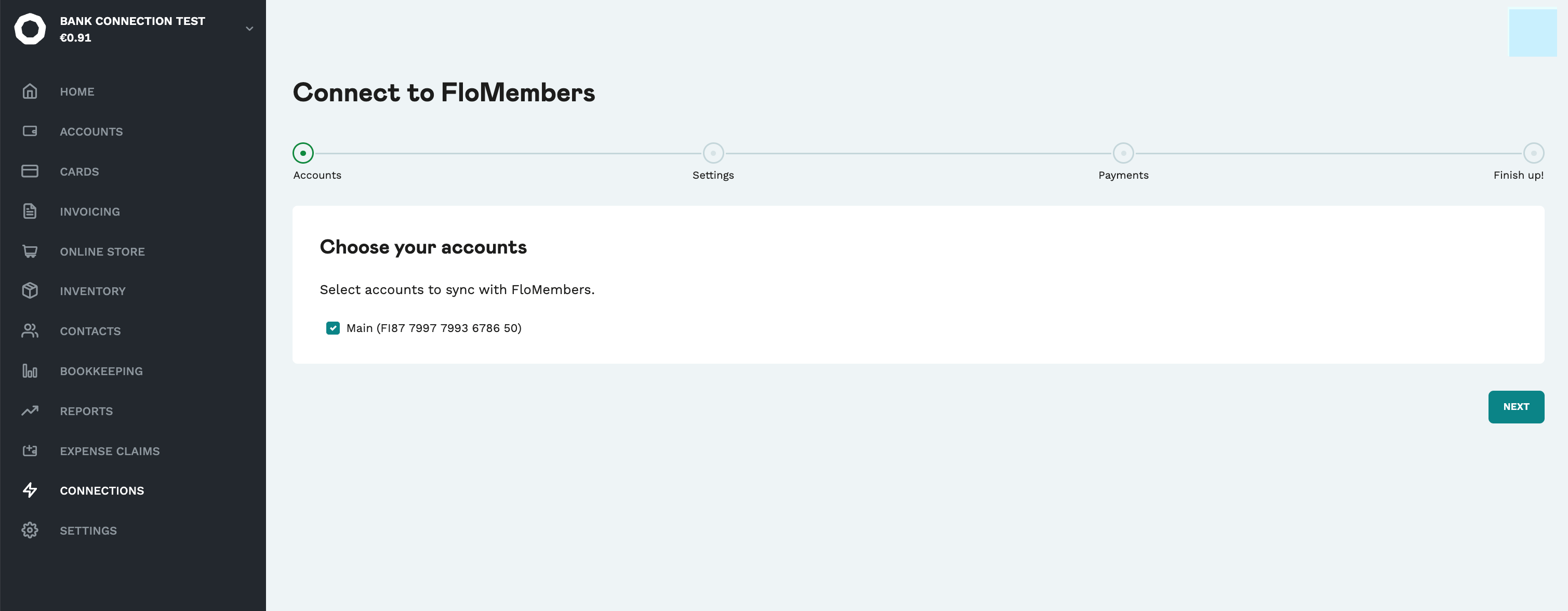Click the Main (FI87 7997 7993 6786 50) label
The height and width of the screenshot is (611, 1568).
[x=434, y=328]
